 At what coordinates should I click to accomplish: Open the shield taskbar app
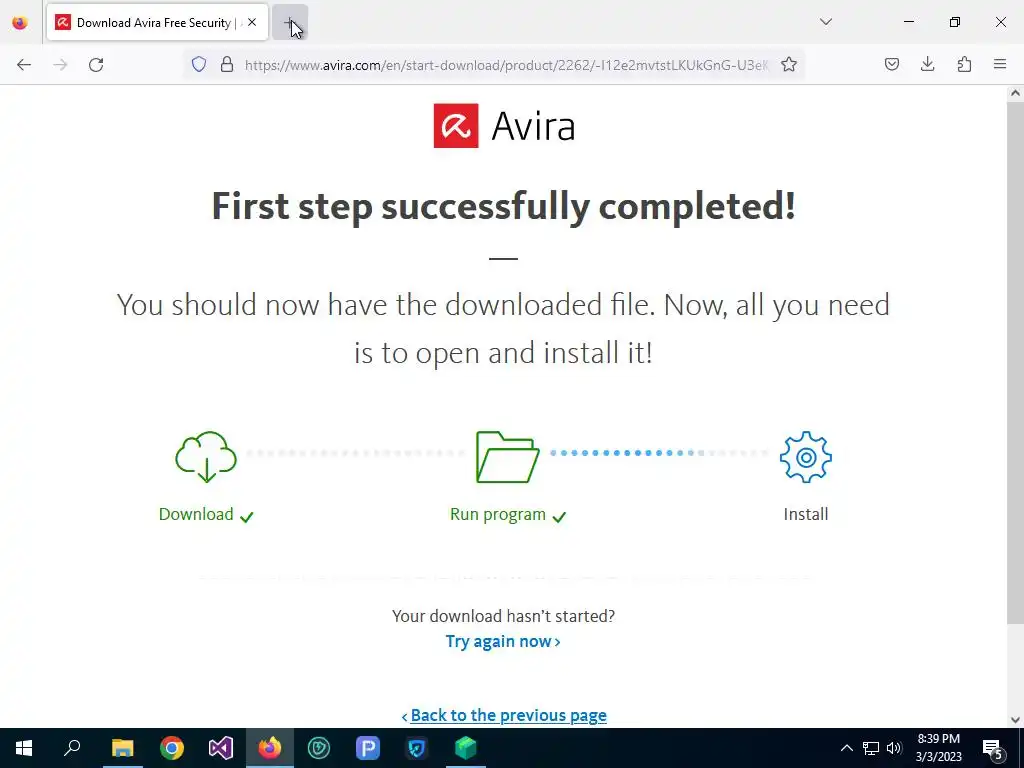point(417,748)
